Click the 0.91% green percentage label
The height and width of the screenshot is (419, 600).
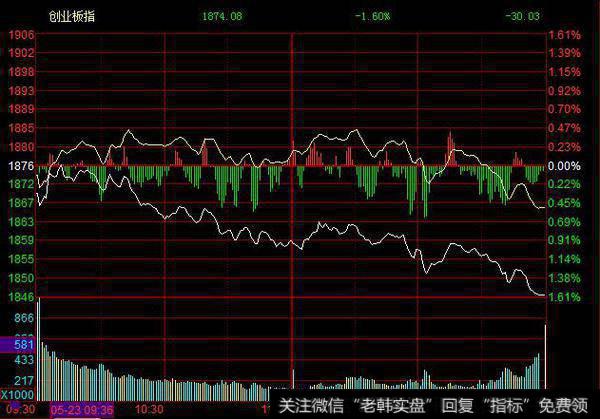(564, 240)
